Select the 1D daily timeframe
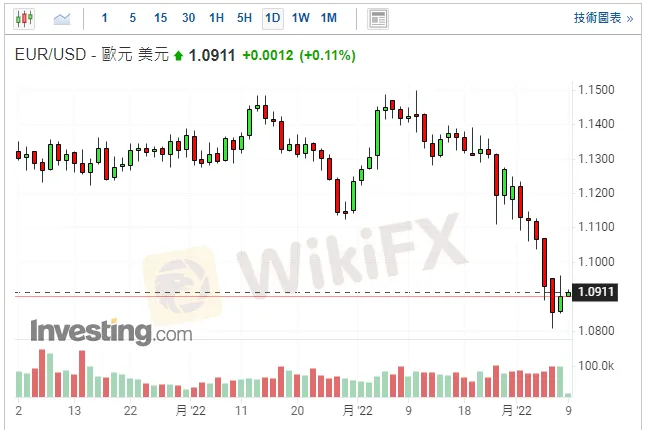The image size is (645, 430). pyautogui.click(x=272, y=18)
